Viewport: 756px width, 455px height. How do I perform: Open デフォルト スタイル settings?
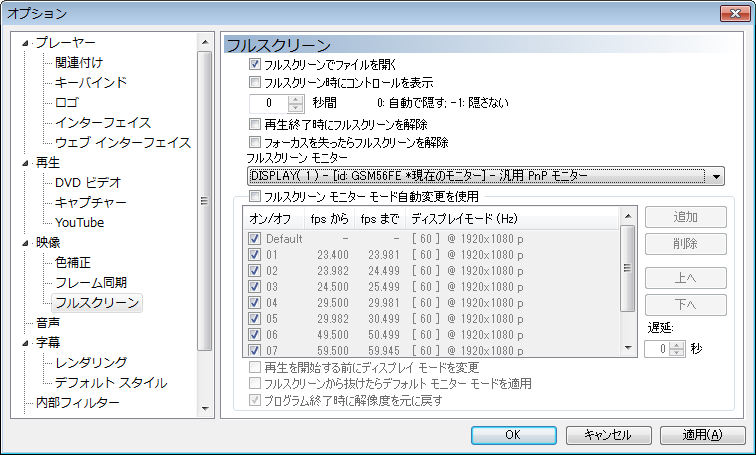point(111,383)
